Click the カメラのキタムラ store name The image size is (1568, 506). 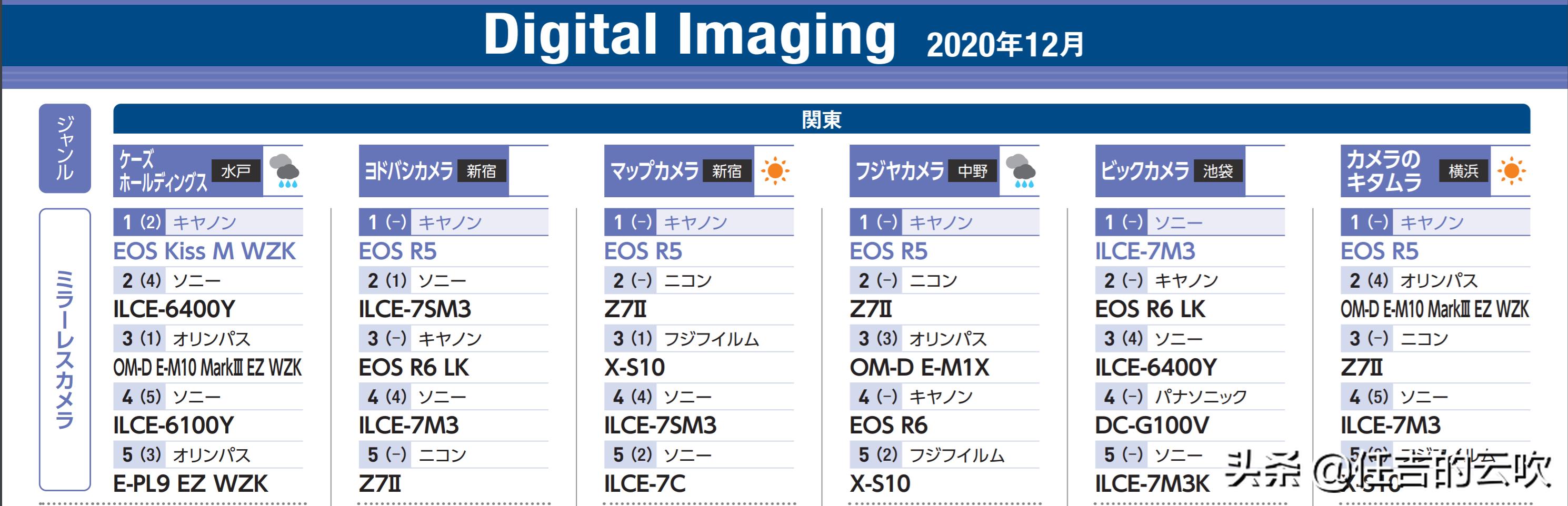pyautogui.click(x=1384, y=171)
